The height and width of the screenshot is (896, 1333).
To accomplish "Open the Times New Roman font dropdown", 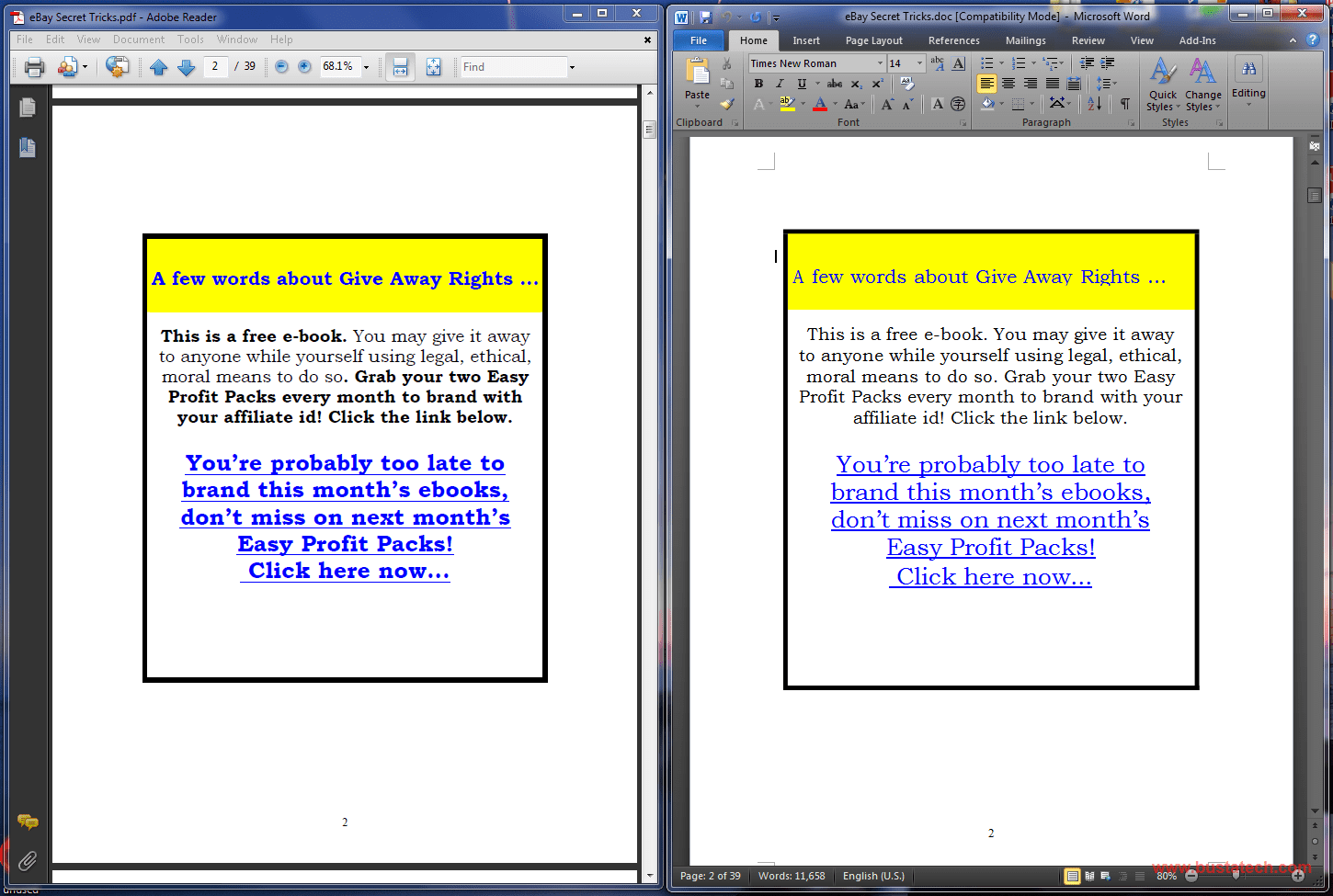I will (x=880, y=63).
